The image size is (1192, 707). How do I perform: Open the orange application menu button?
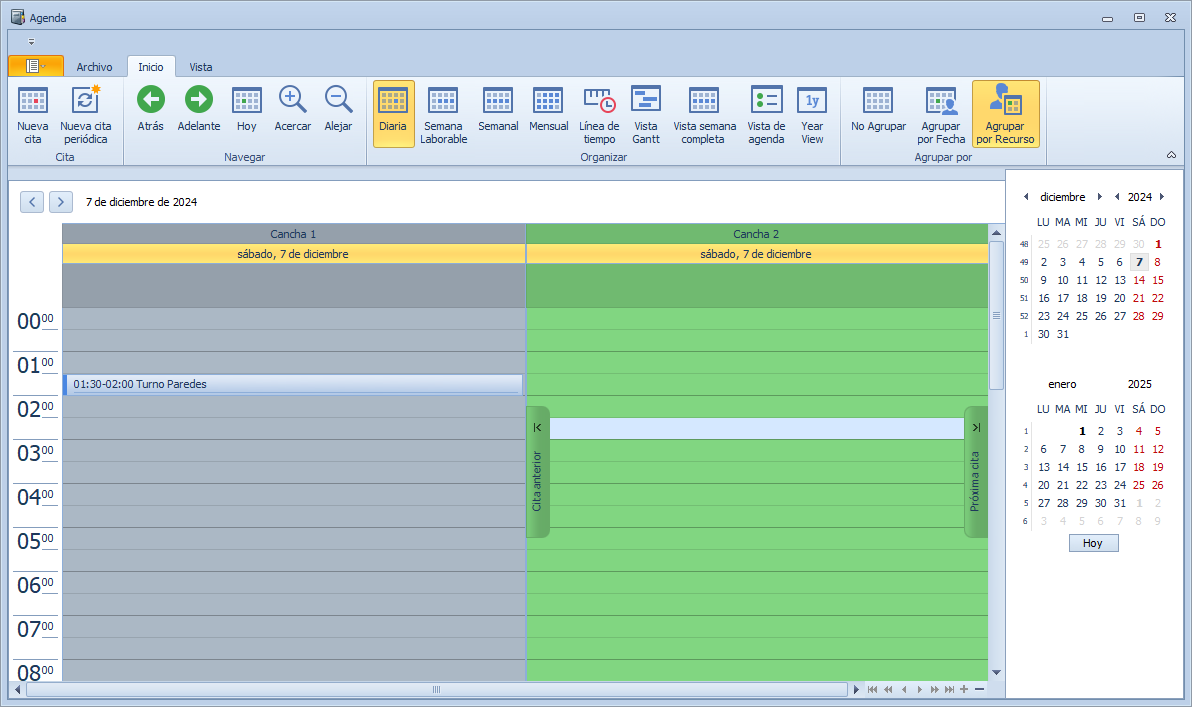coord(35,66)
